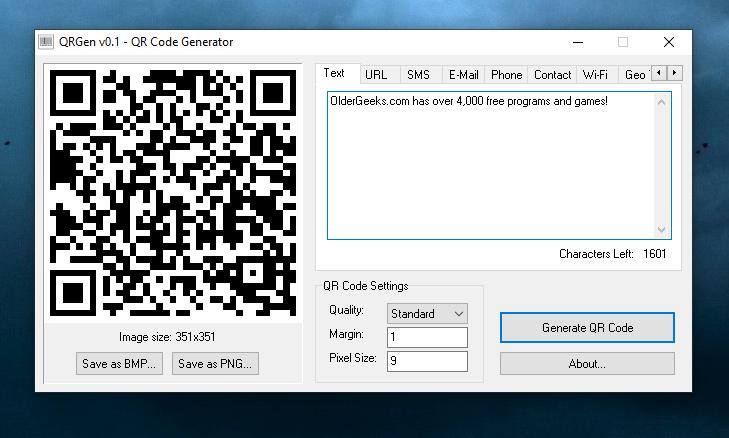Click the QRGen app icon in title bar
729x438 pixels.
click(x=46, y=42)
